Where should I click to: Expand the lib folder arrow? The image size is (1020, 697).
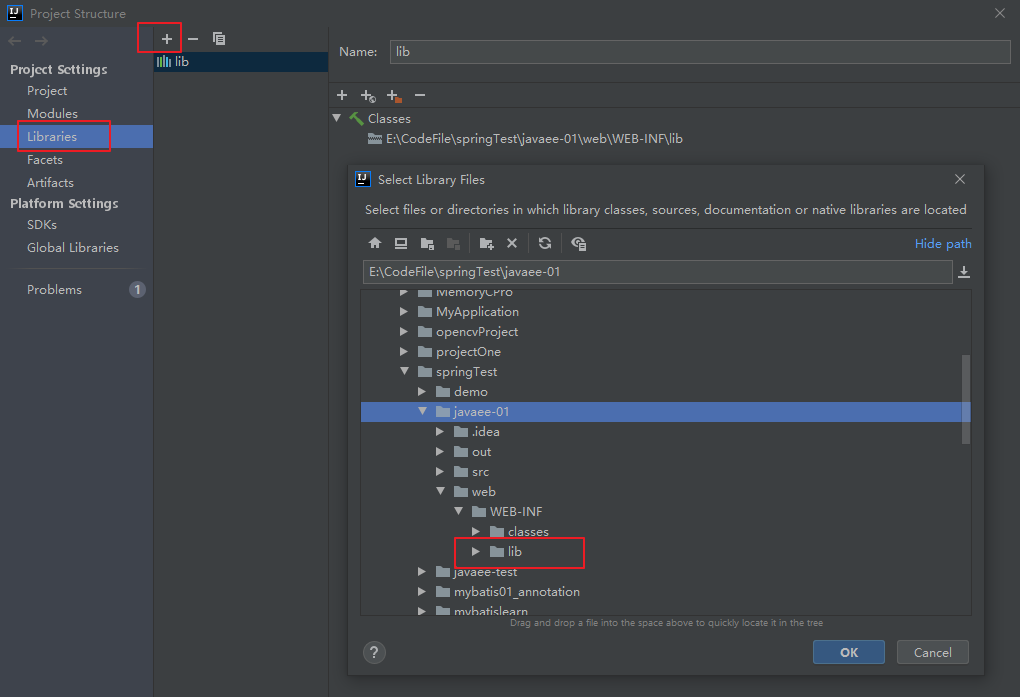click(476, 552)
